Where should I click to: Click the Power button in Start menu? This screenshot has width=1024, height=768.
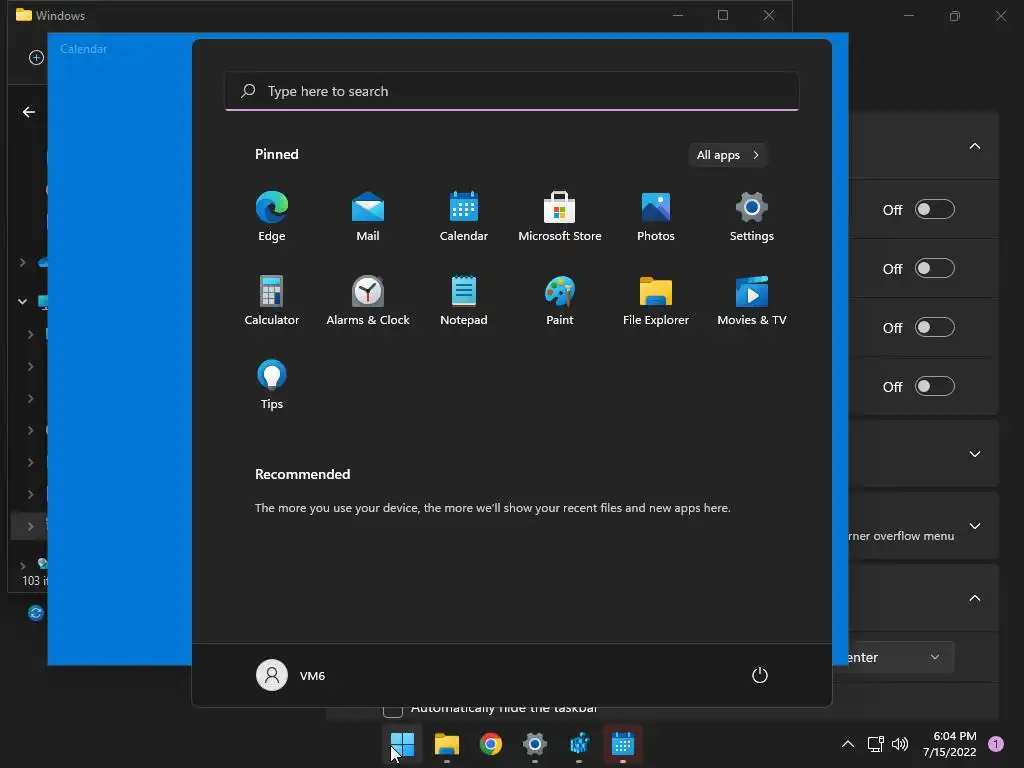760,675
